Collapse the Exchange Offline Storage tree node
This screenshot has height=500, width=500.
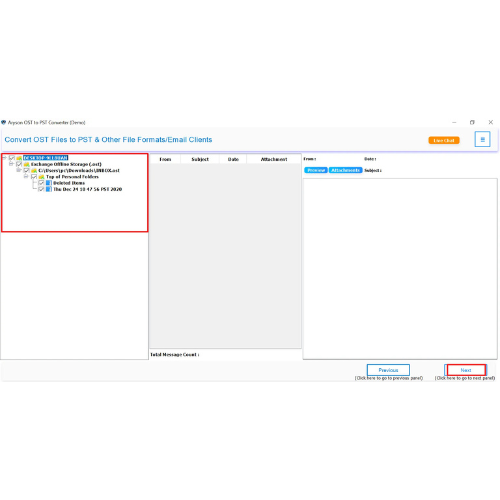[11, 164]
